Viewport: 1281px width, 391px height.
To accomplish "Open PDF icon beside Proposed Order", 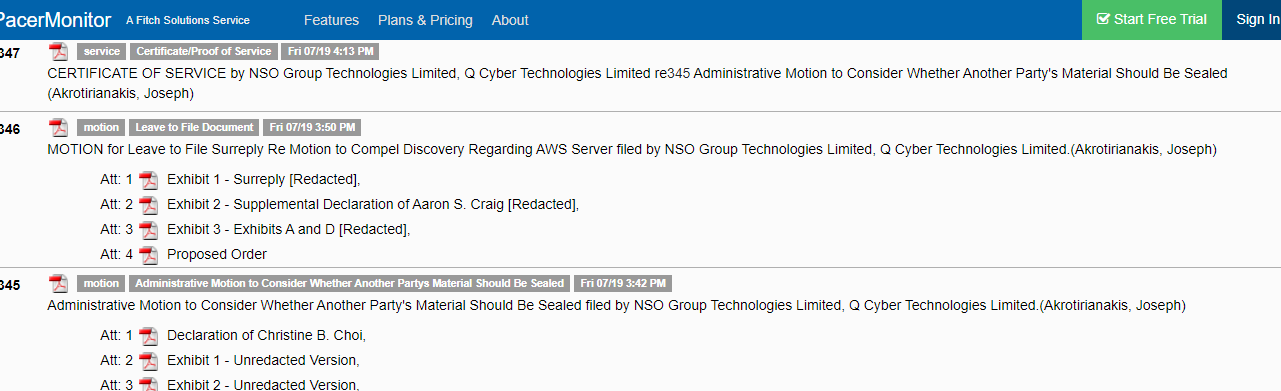I will coord(149,255).
